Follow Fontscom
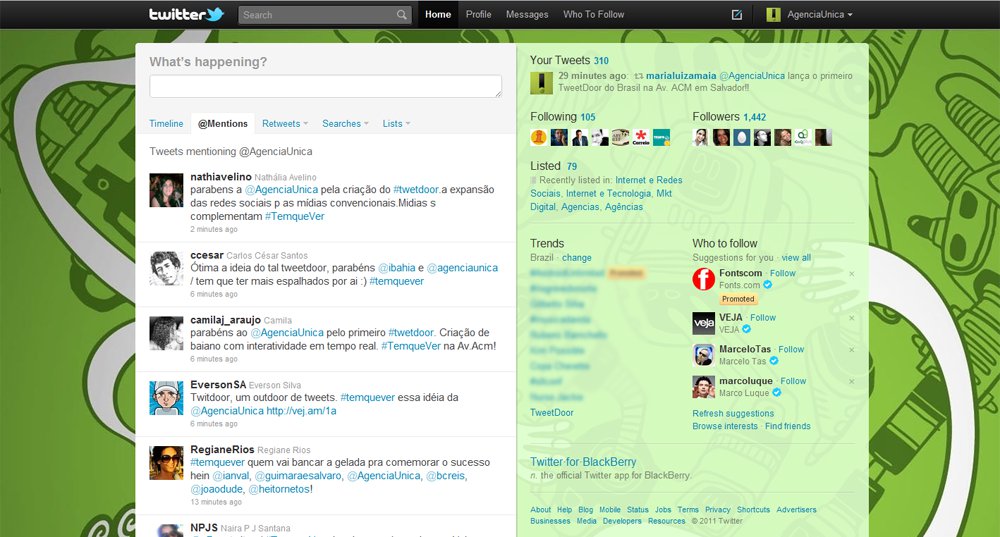The image size is (1000, 537). (783, 273)
